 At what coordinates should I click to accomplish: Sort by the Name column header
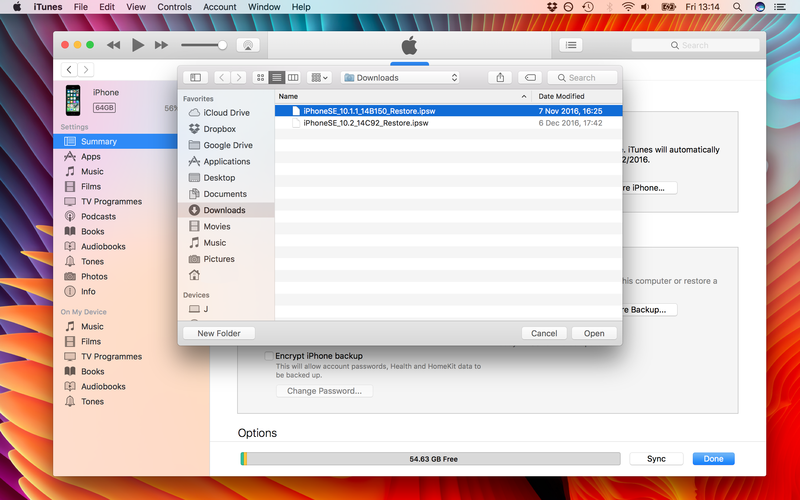click(403, 96)
